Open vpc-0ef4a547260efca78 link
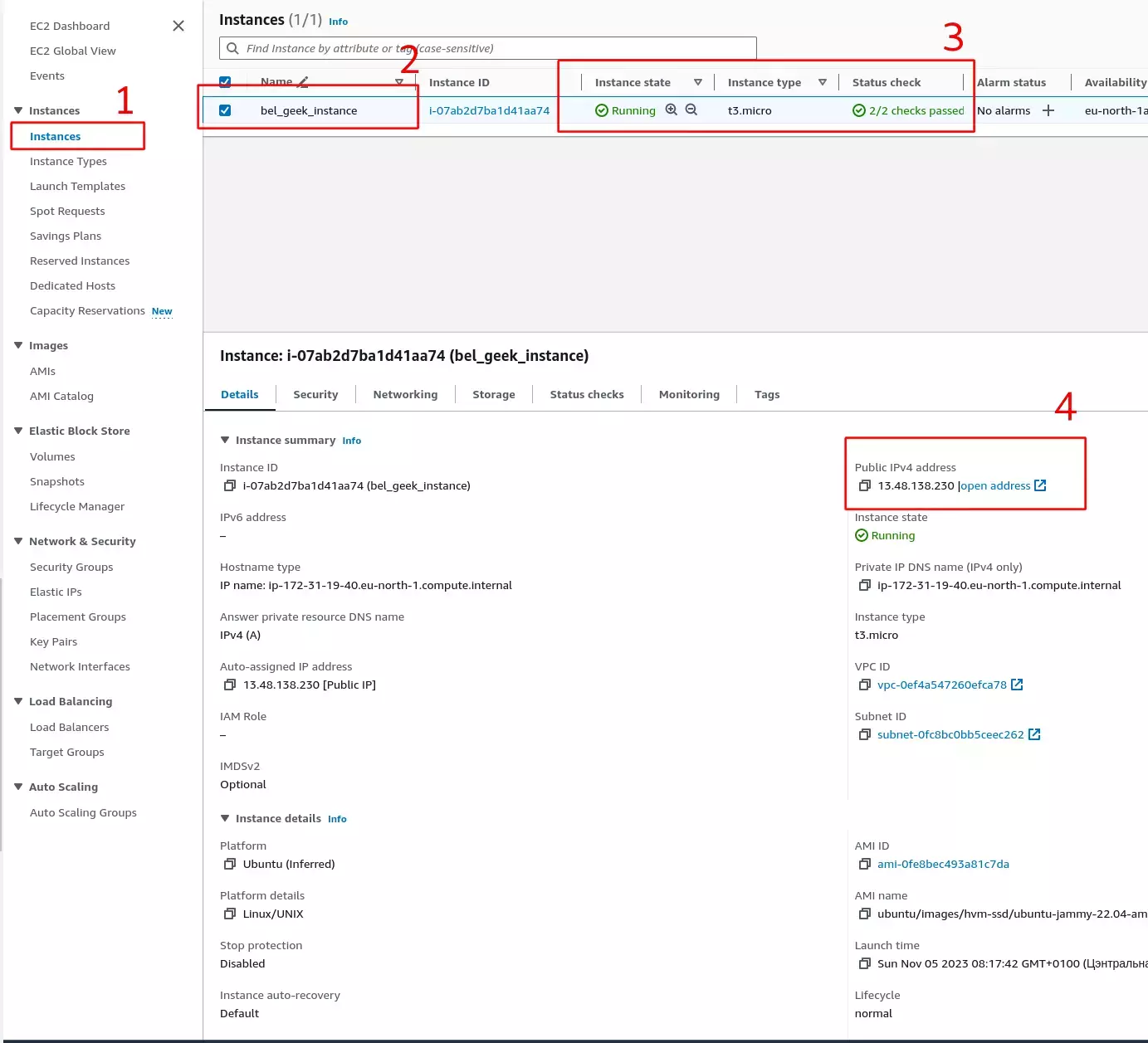 click(942, 685)
